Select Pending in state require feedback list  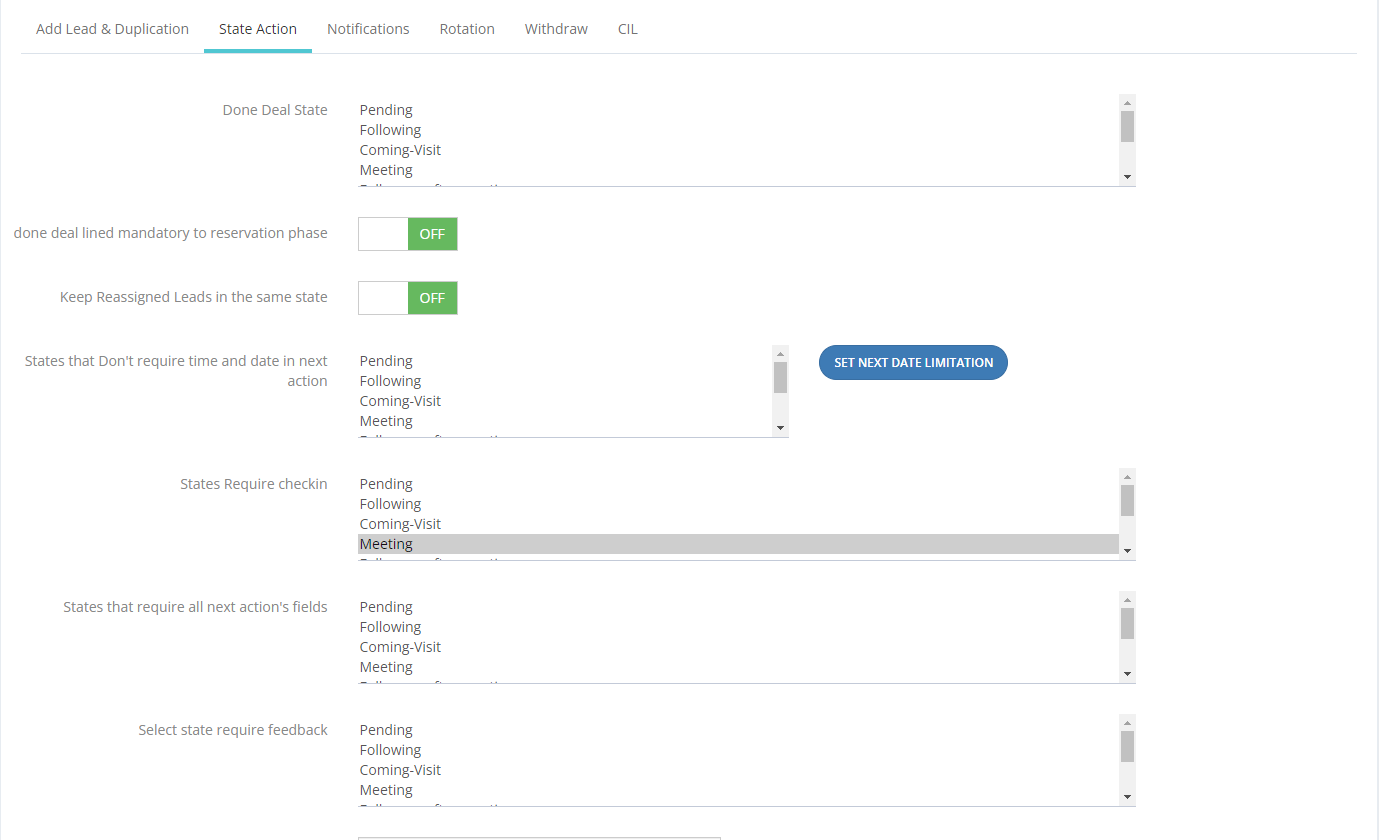click(738, 730)
